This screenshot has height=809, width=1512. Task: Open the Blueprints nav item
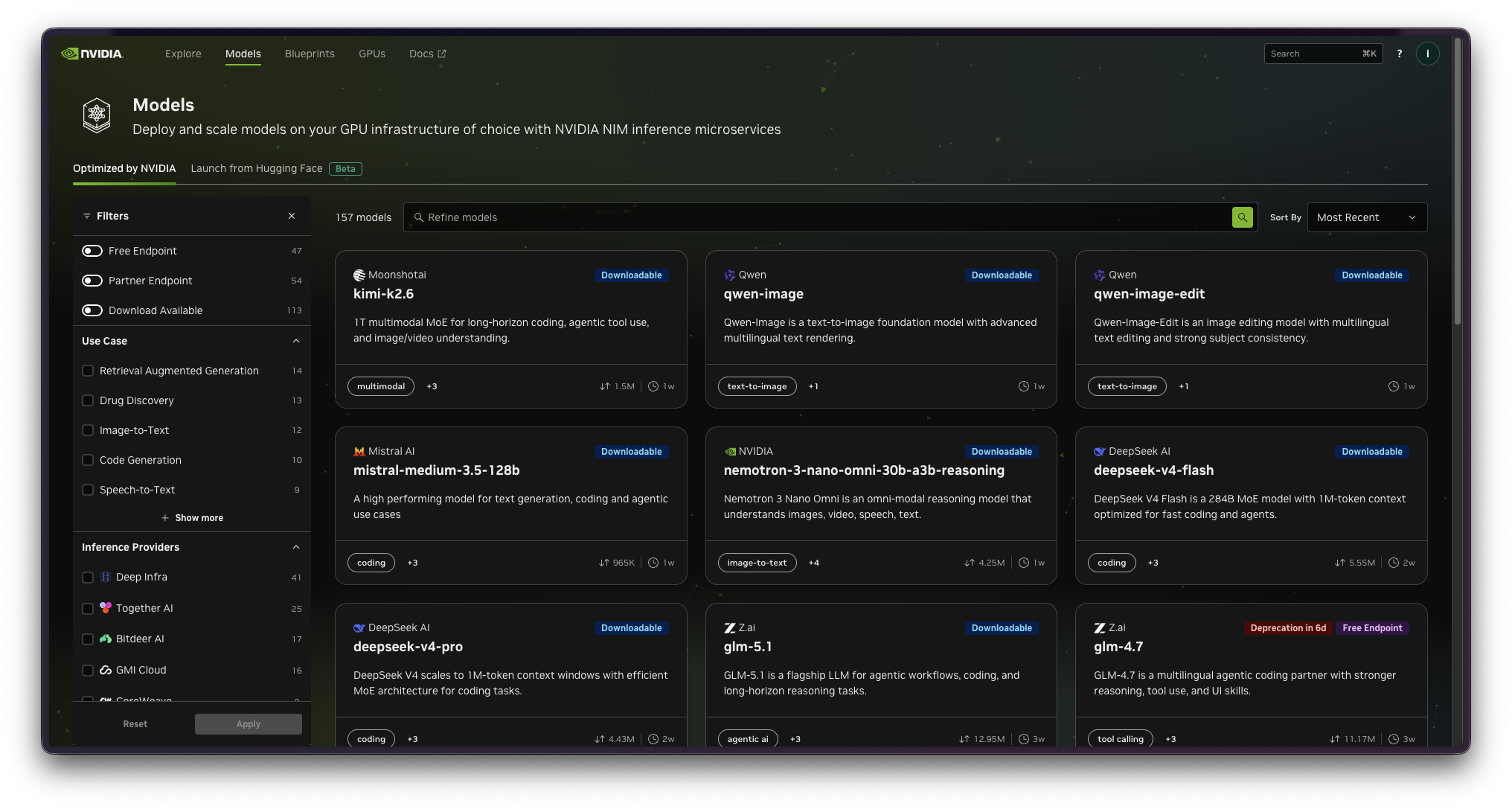tap(310, 54)
